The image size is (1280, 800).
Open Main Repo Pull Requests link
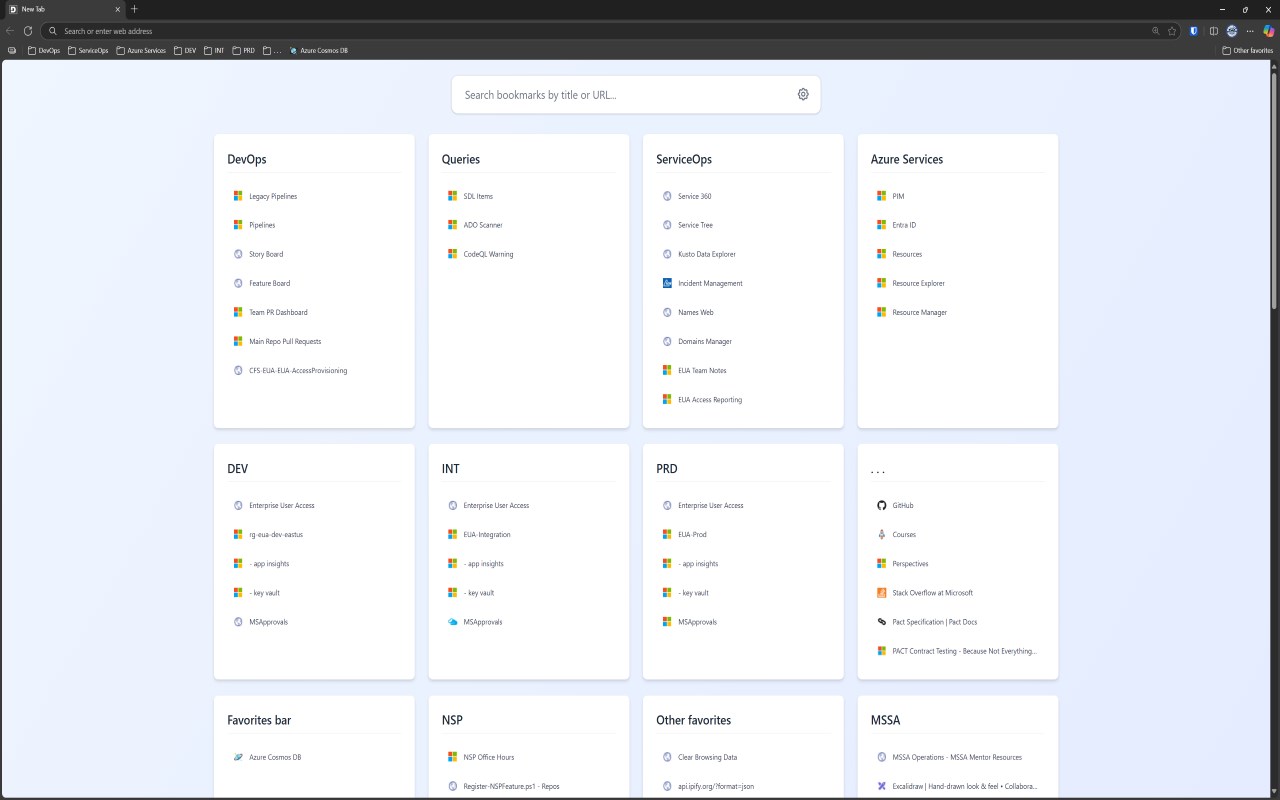285,341
